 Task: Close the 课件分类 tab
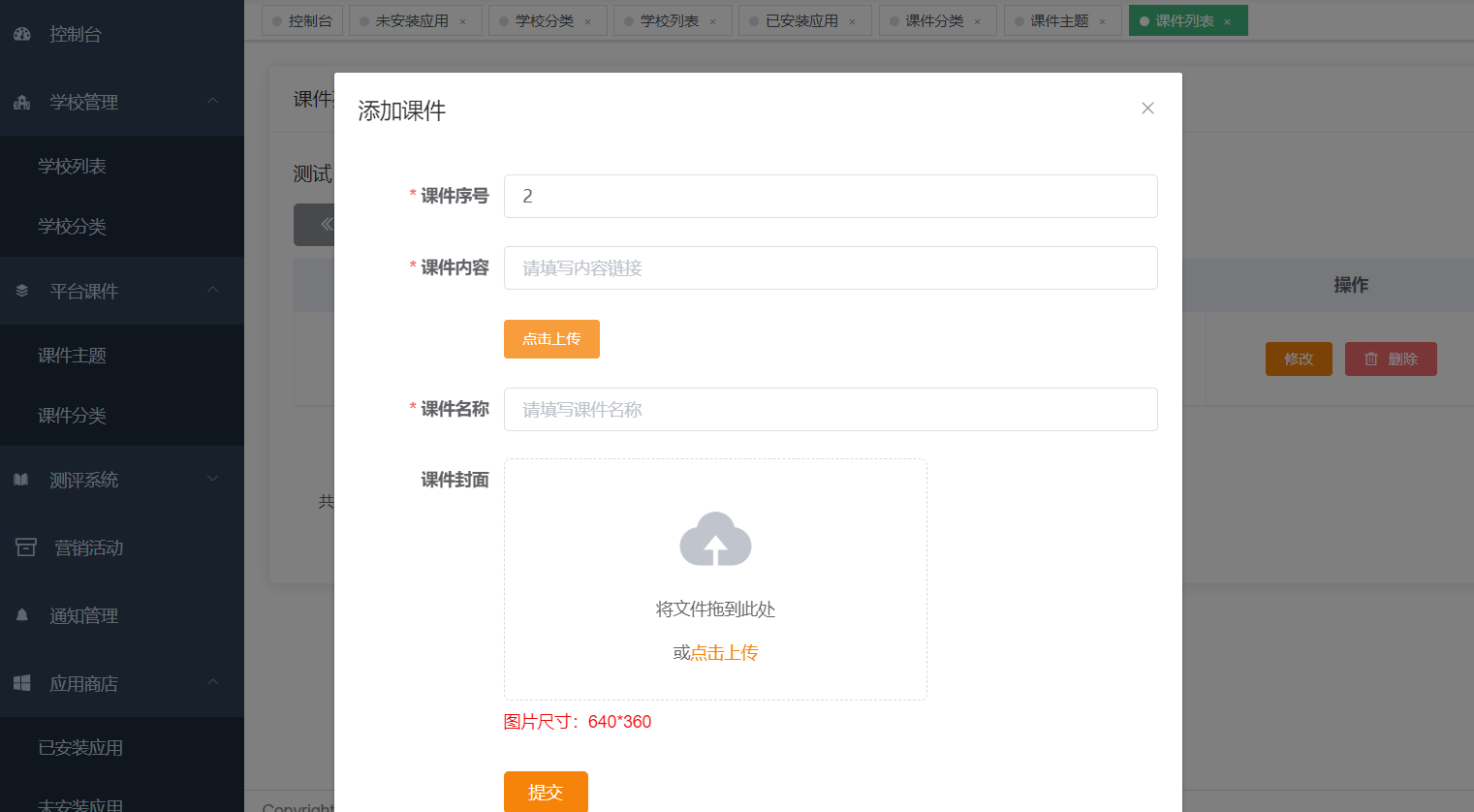977,21
